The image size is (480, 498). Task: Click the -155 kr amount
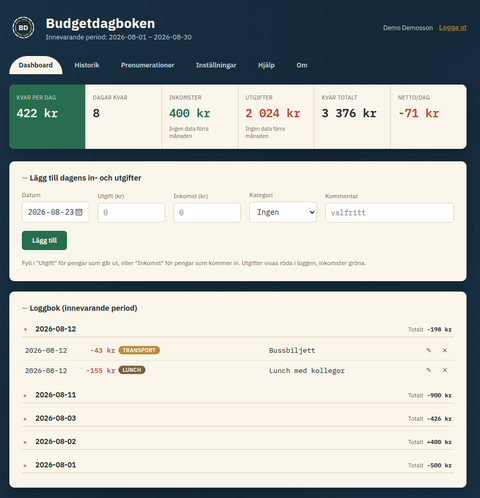101,370
